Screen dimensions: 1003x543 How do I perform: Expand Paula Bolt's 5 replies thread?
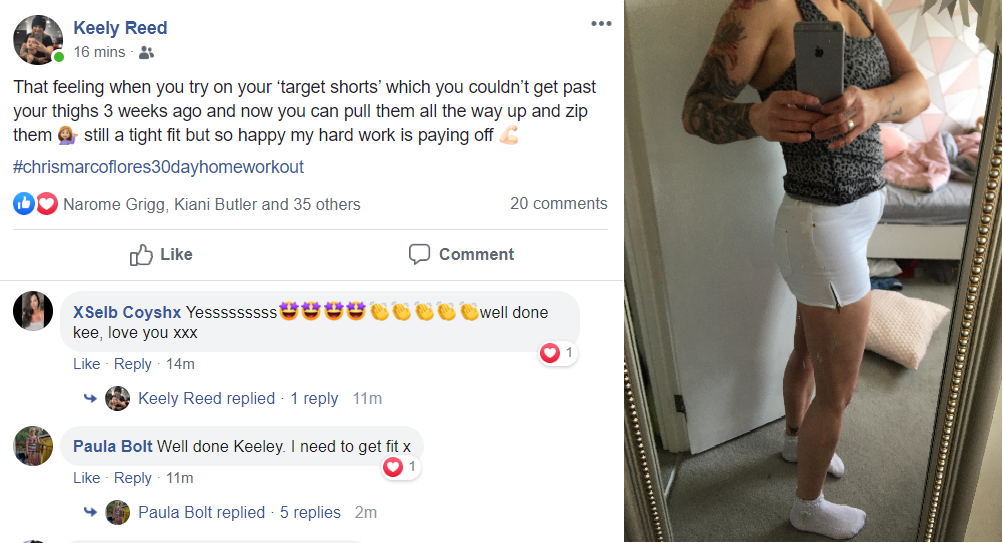pyautogui.click(x=310, y=512)
